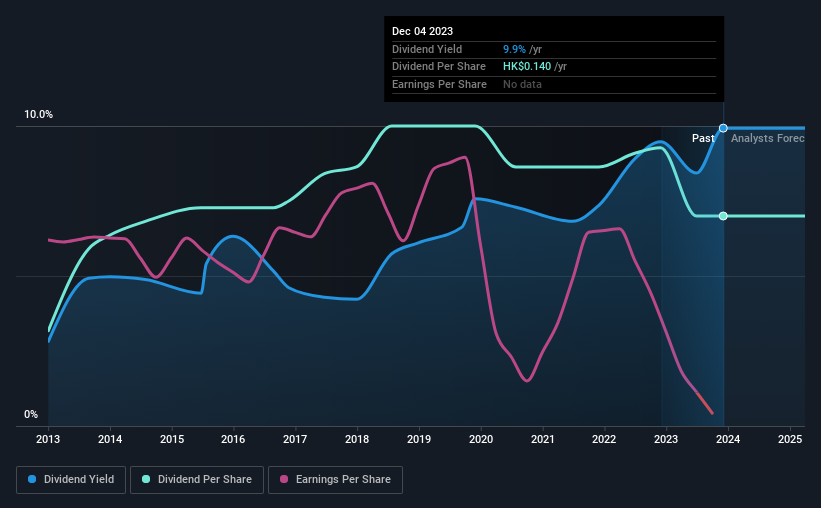Screen dimensions: 821x508
Task: Click the 2013 x-axis year label
Action: 48,439
